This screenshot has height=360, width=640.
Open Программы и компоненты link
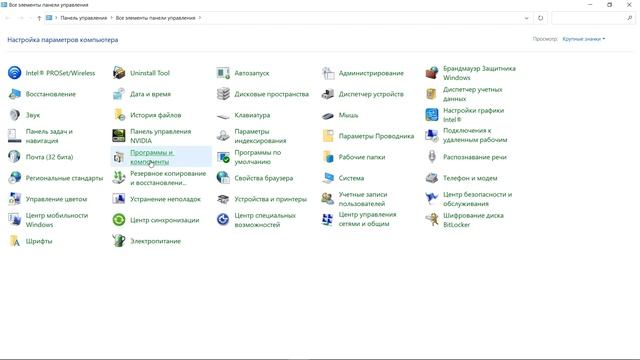tap(152, 157)
